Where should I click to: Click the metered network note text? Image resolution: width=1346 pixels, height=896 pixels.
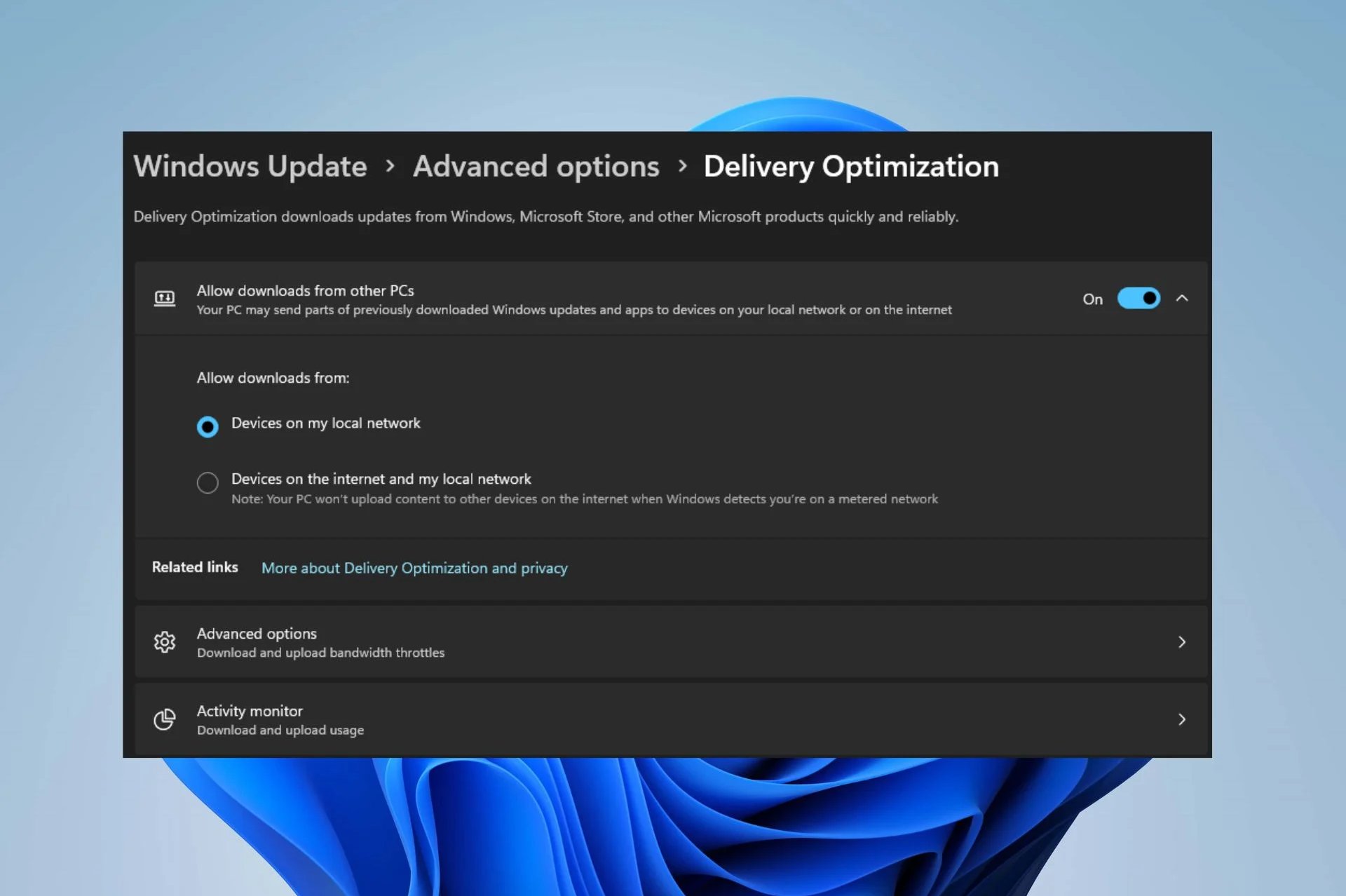point(584,499)
